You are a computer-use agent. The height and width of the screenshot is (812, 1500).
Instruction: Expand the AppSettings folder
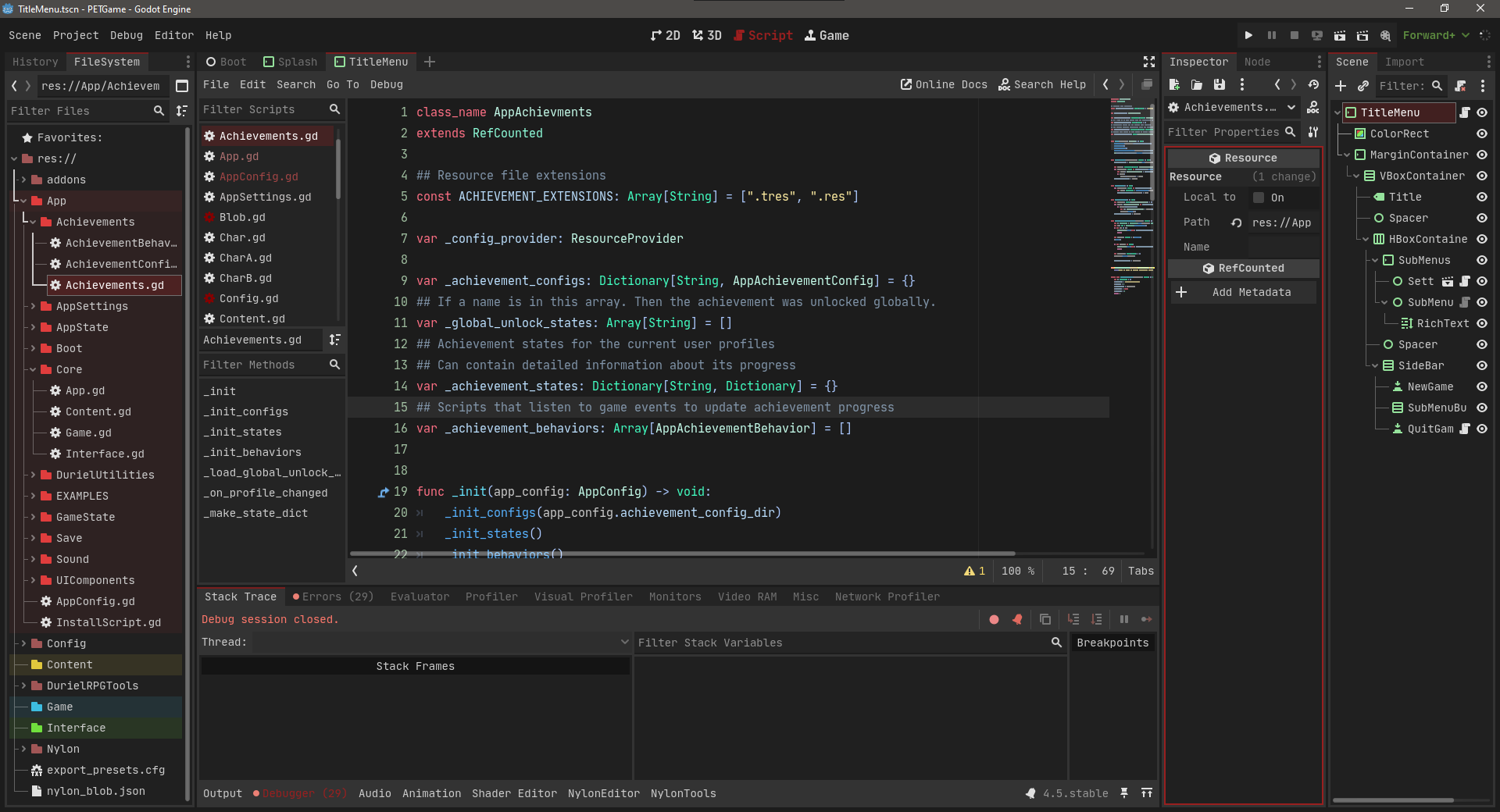pyautogui.click(x=34, y=306)
